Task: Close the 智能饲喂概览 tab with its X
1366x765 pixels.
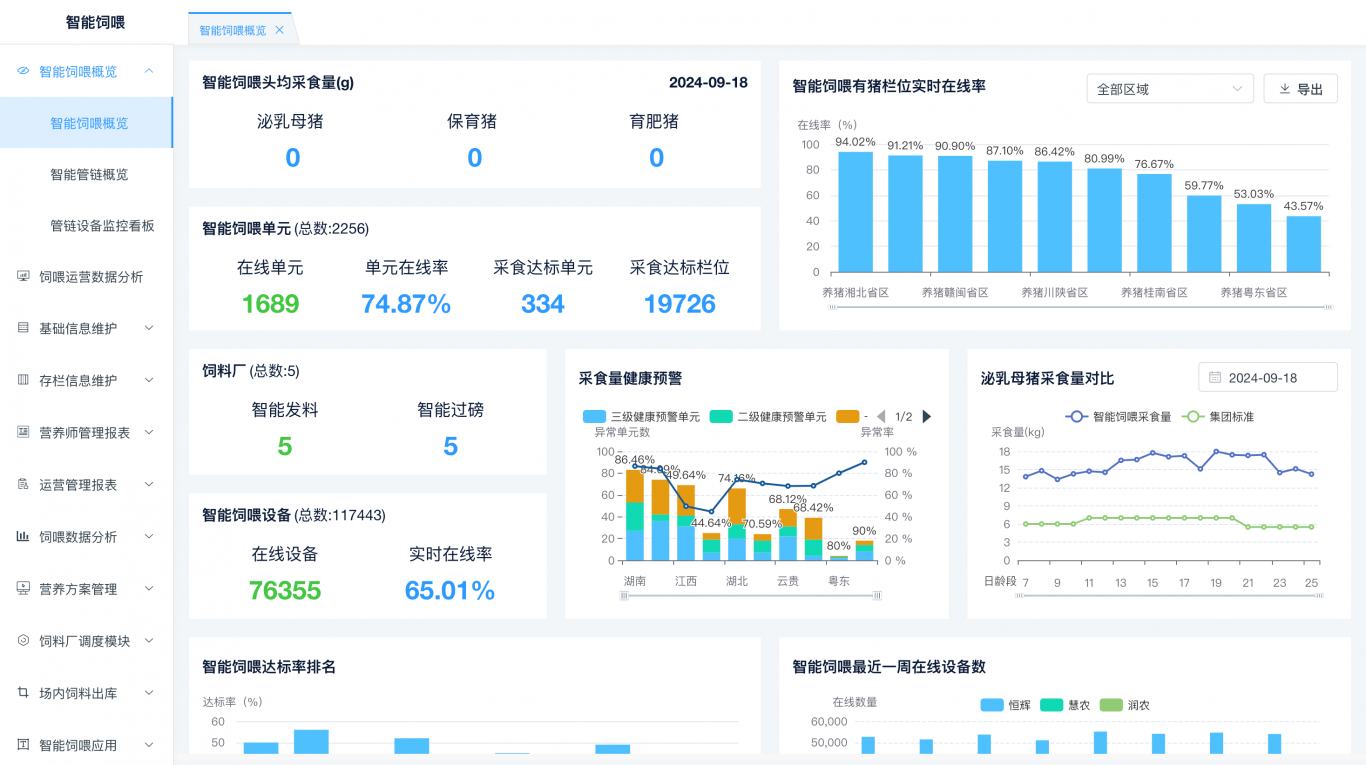Action: click(x=279, y=30)
